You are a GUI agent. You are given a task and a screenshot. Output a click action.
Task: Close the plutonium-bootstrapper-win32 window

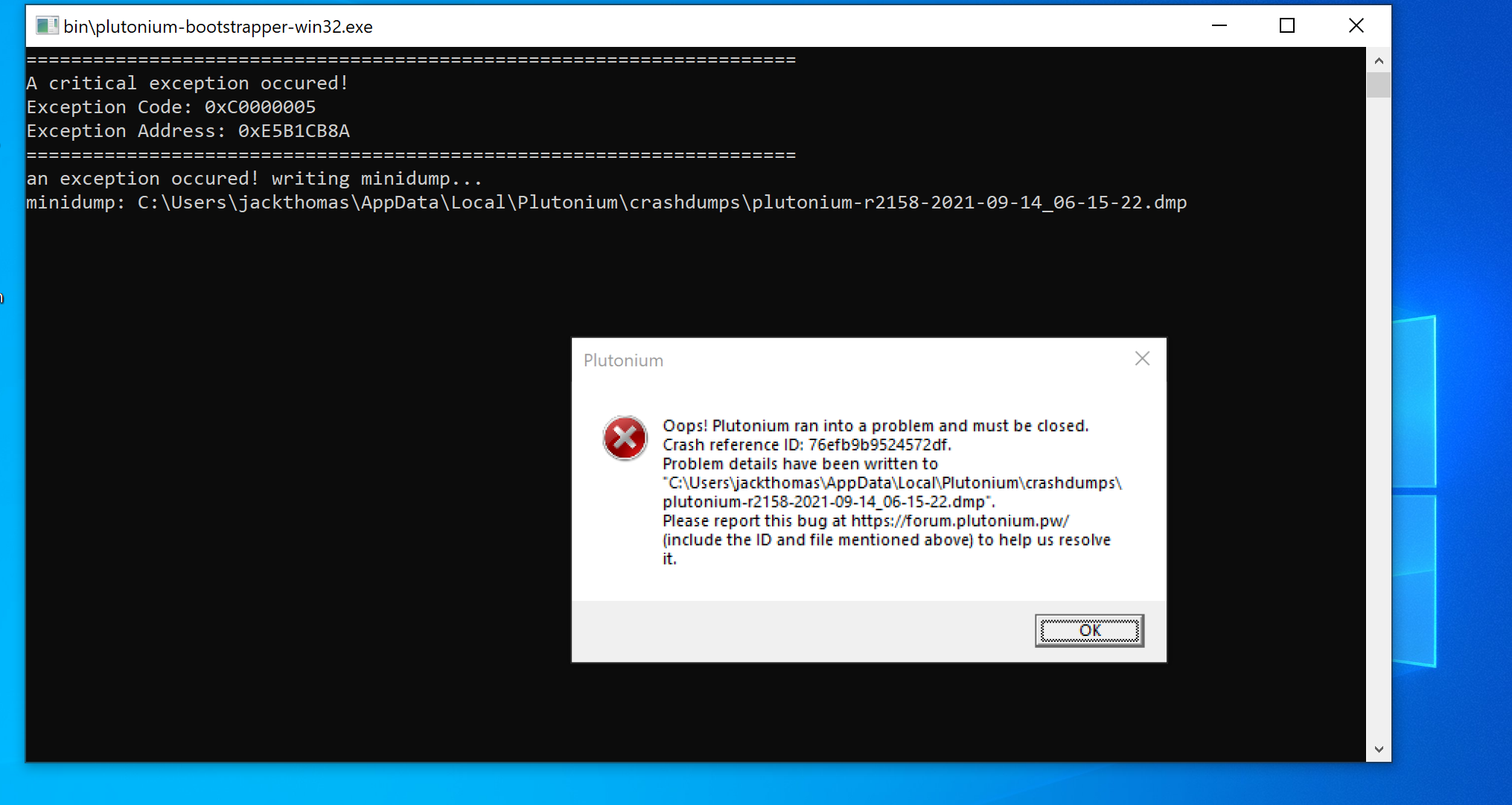[1356, 25]
